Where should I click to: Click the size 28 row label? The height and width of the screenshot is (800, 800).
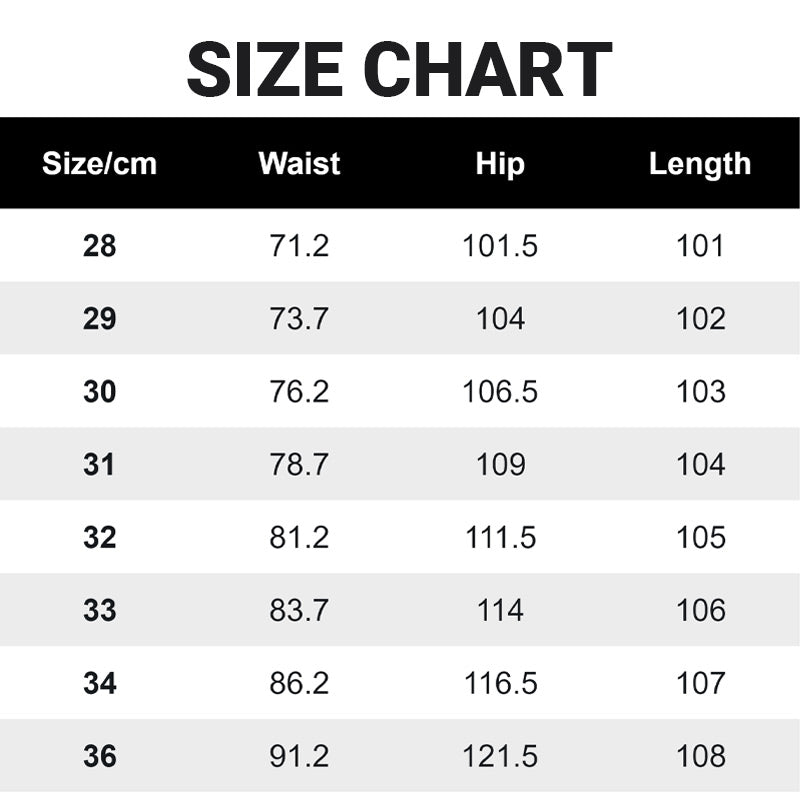click(99, 245)
